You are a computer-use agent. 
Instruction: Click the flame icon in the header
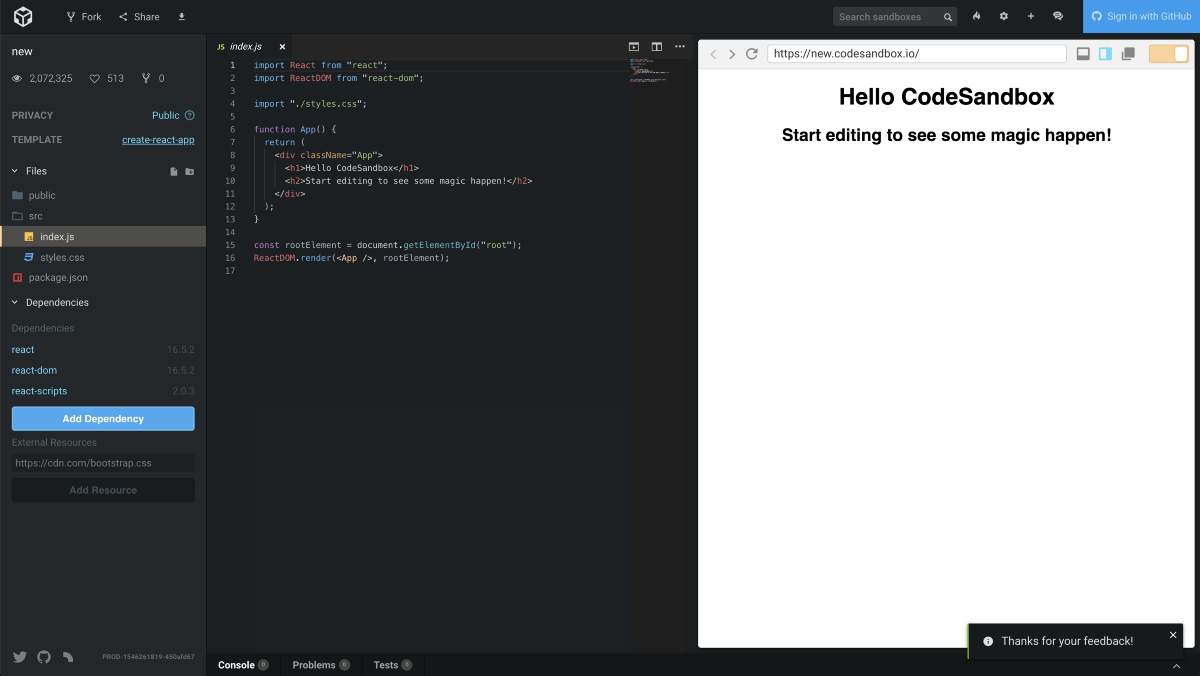(977, 17)
